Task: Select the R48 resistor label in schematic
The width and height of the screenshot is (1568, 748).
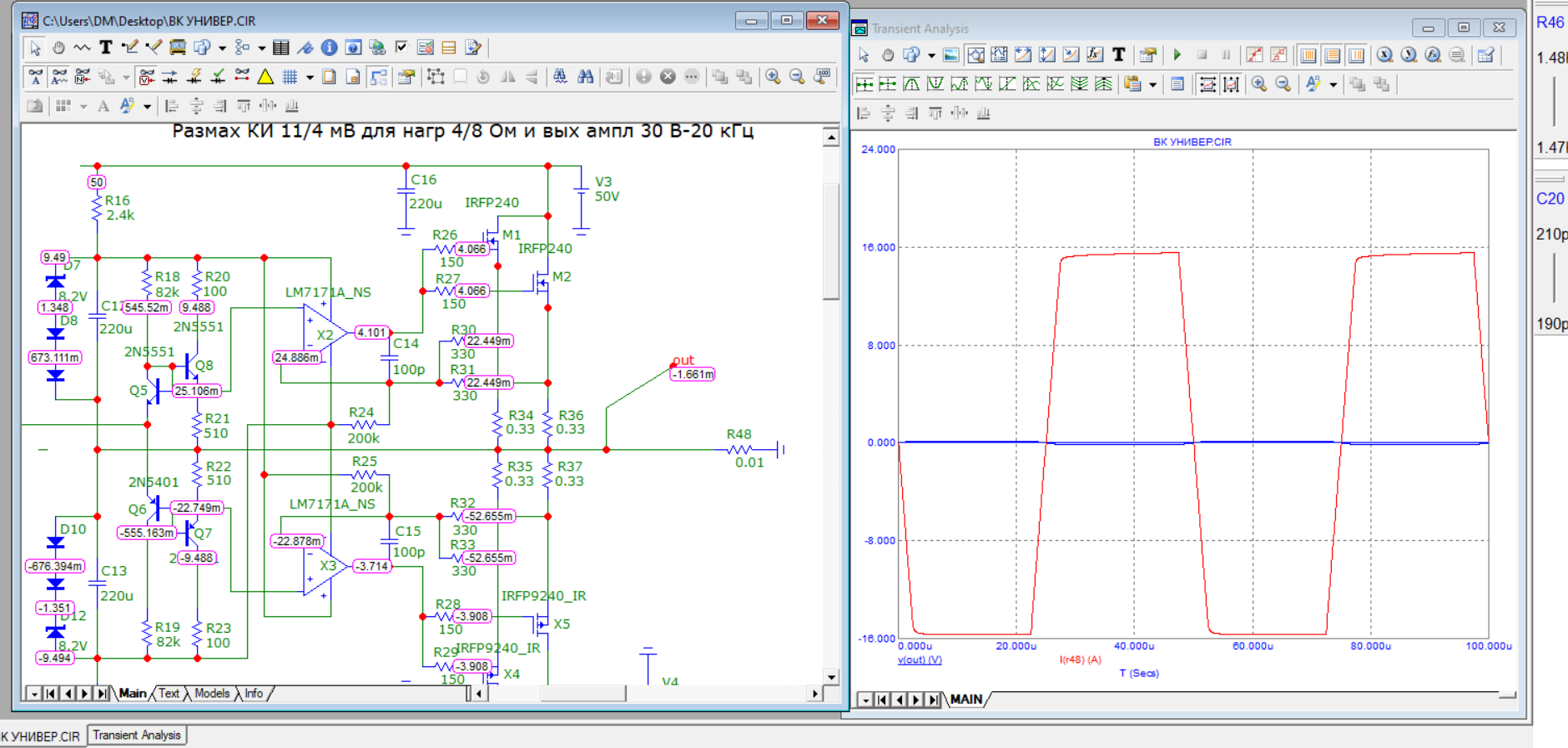Action: (739, 434)
